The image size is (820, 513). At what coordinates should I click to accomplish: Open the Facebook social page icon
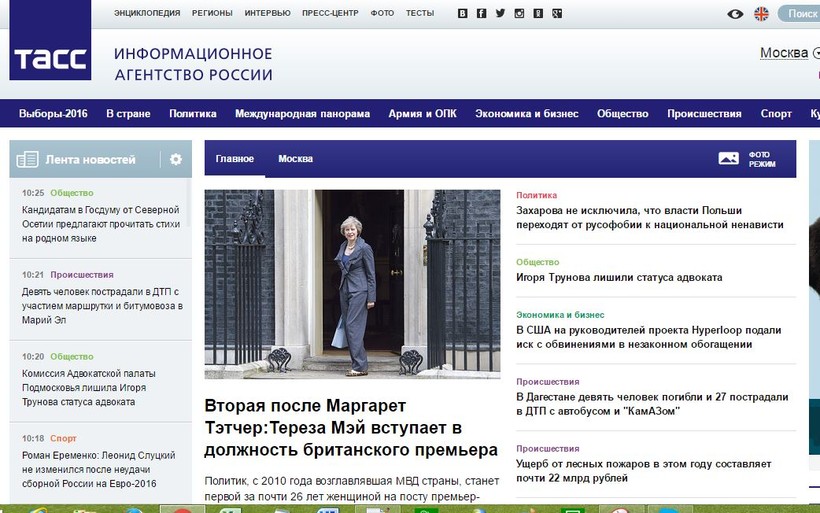(x=481, y=13)
